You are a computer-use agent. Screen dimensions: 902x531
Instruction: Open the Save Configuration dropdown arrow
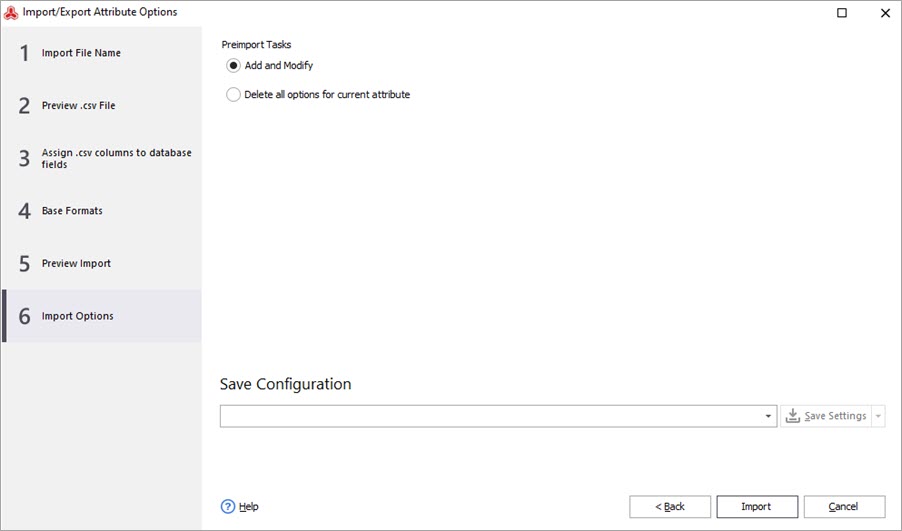click(768, 416)
